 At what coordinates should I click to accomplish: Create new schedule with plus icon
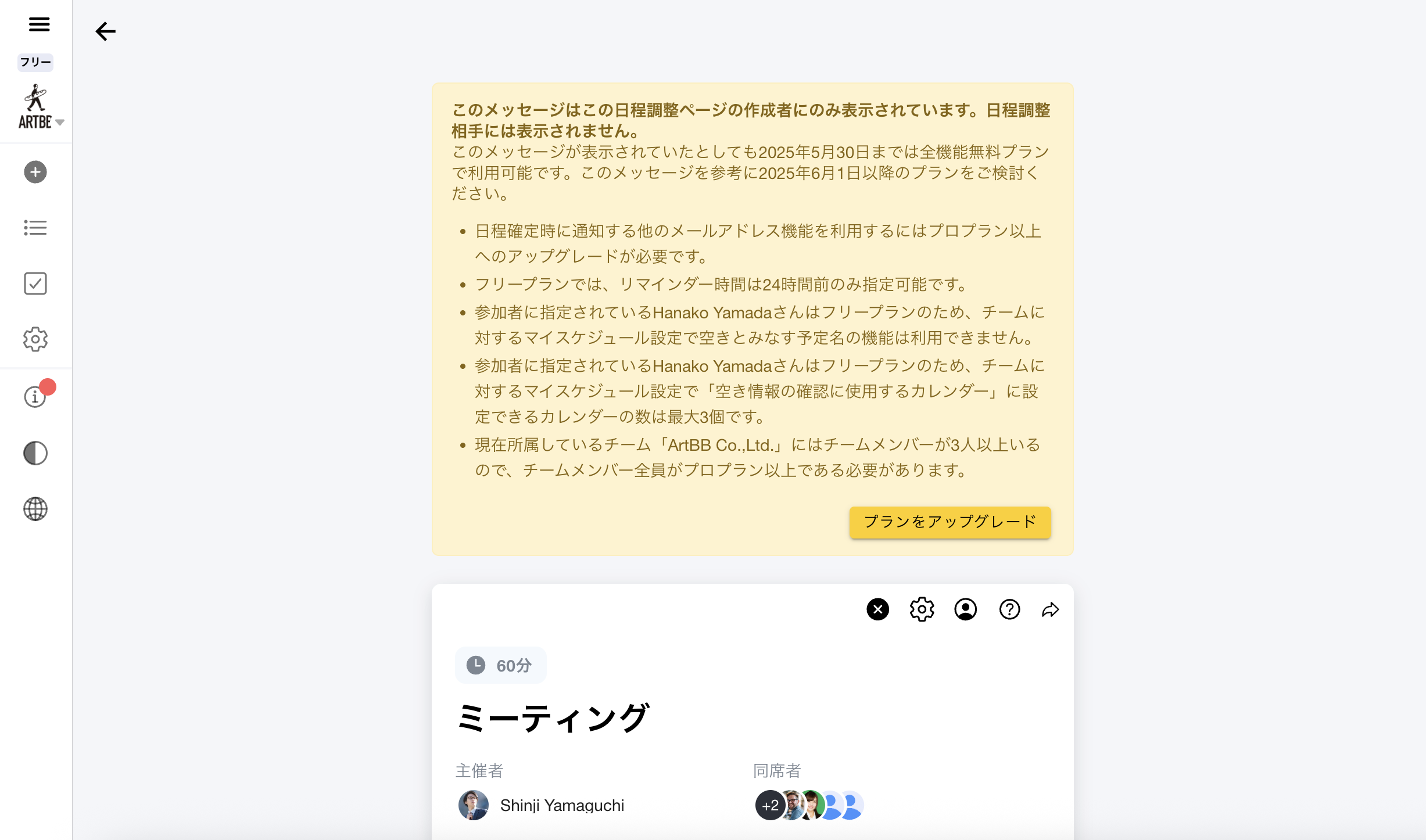point(35,172)
